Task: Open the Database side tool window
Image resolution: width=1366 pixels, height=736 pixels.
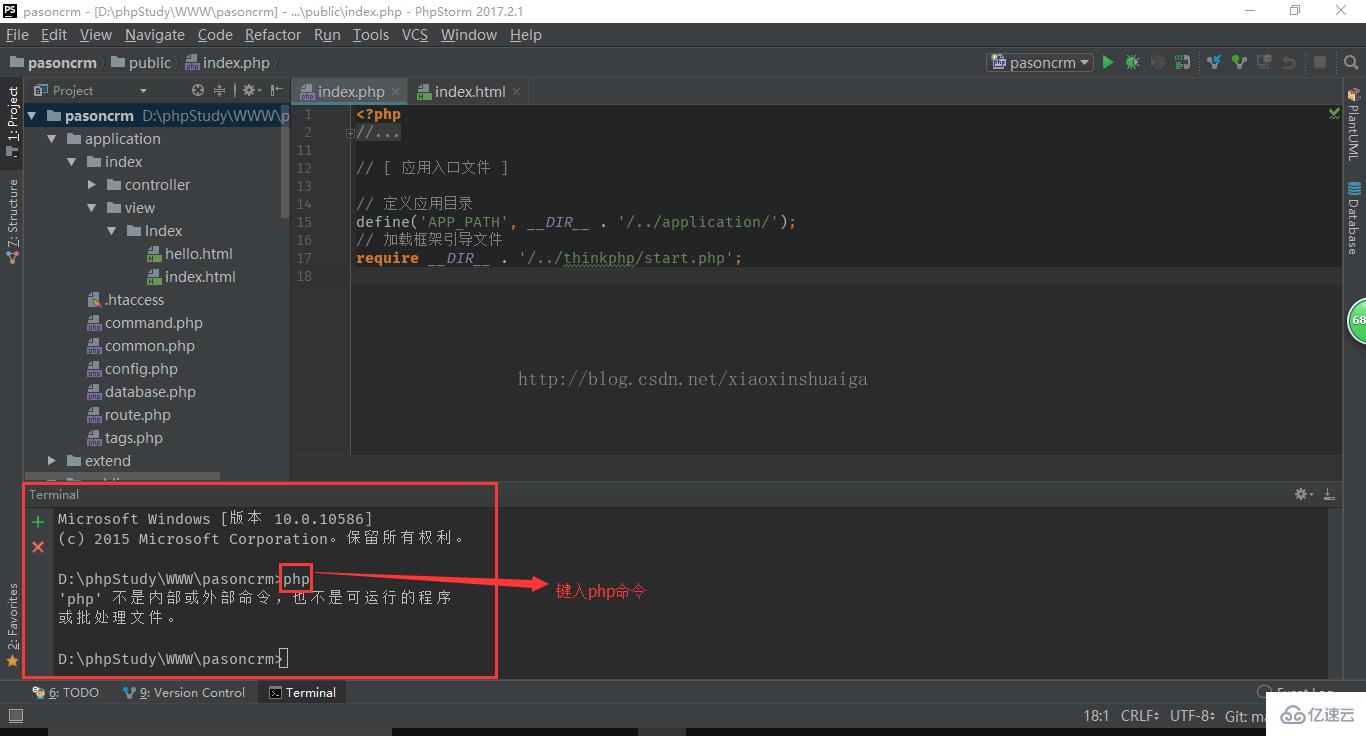Action: click(x=1353, y=218)
